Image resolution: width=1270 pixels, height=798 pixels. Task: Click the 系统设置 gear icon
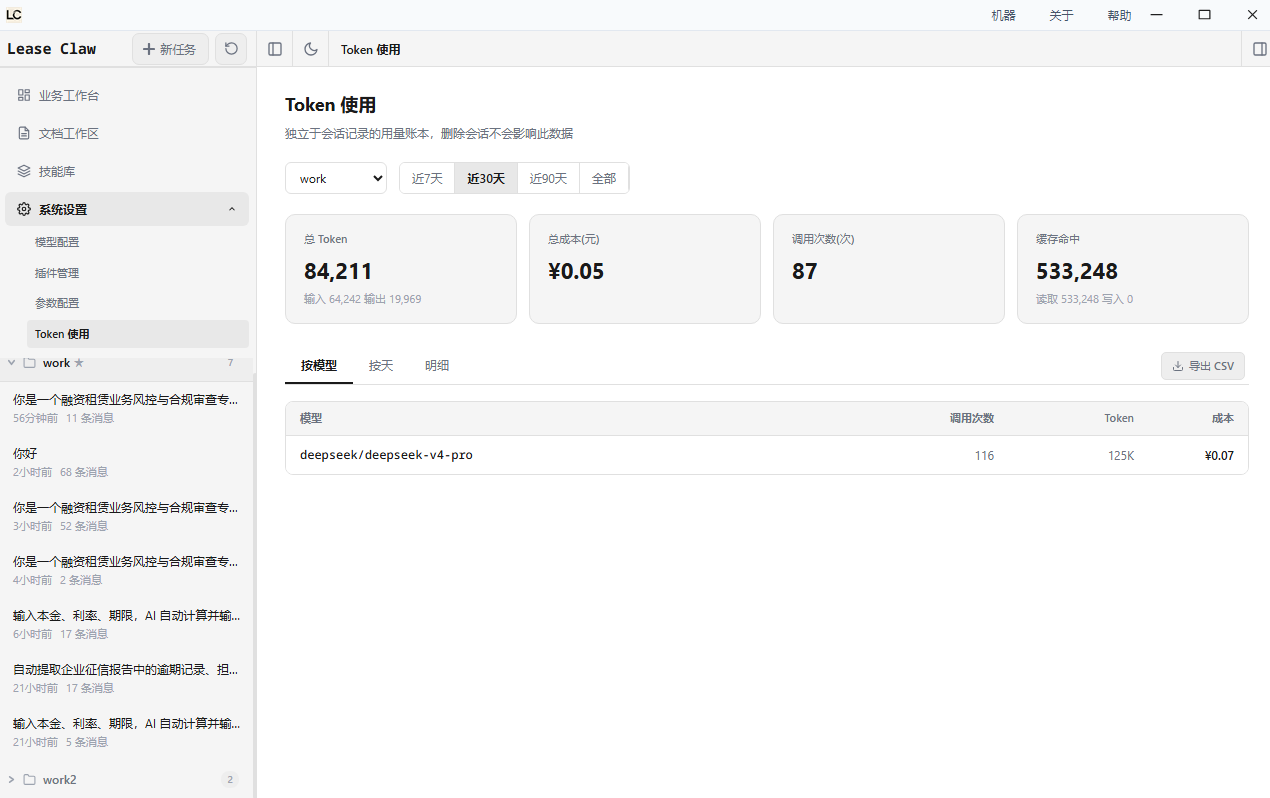(x=24, y=209)
